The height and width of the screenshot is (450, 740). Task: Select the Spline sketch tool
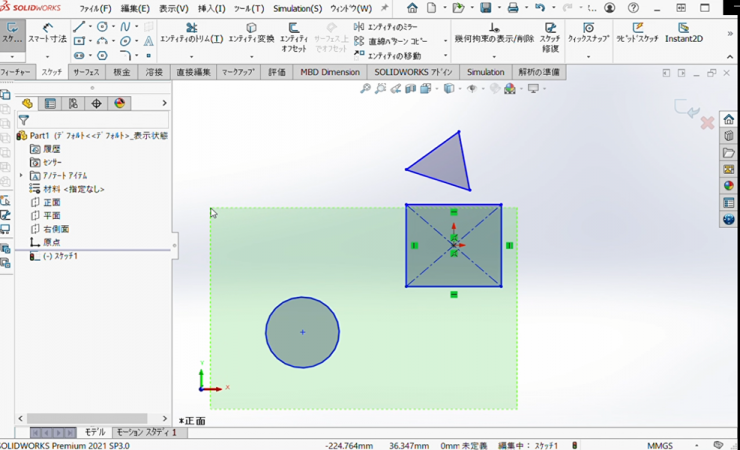point(125,26)
